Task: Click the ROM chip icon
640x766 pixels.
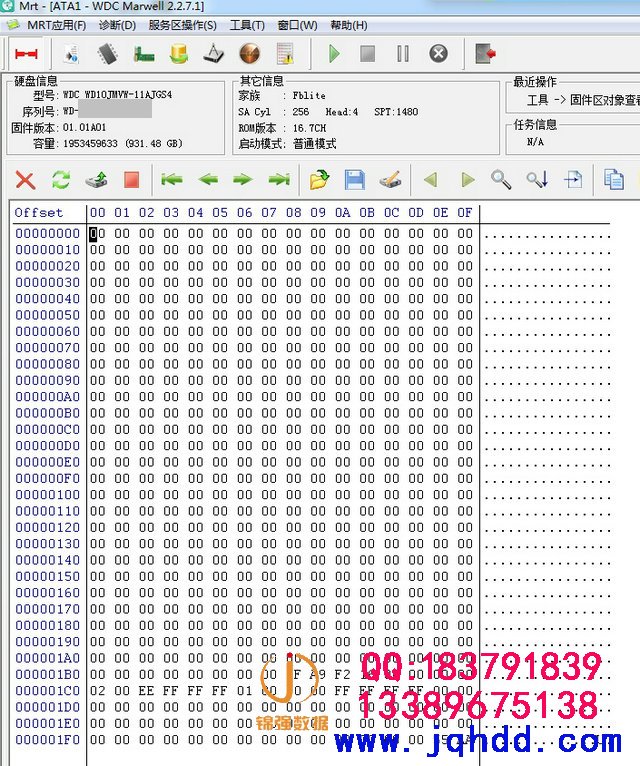Action: click(x=107, y=54)
